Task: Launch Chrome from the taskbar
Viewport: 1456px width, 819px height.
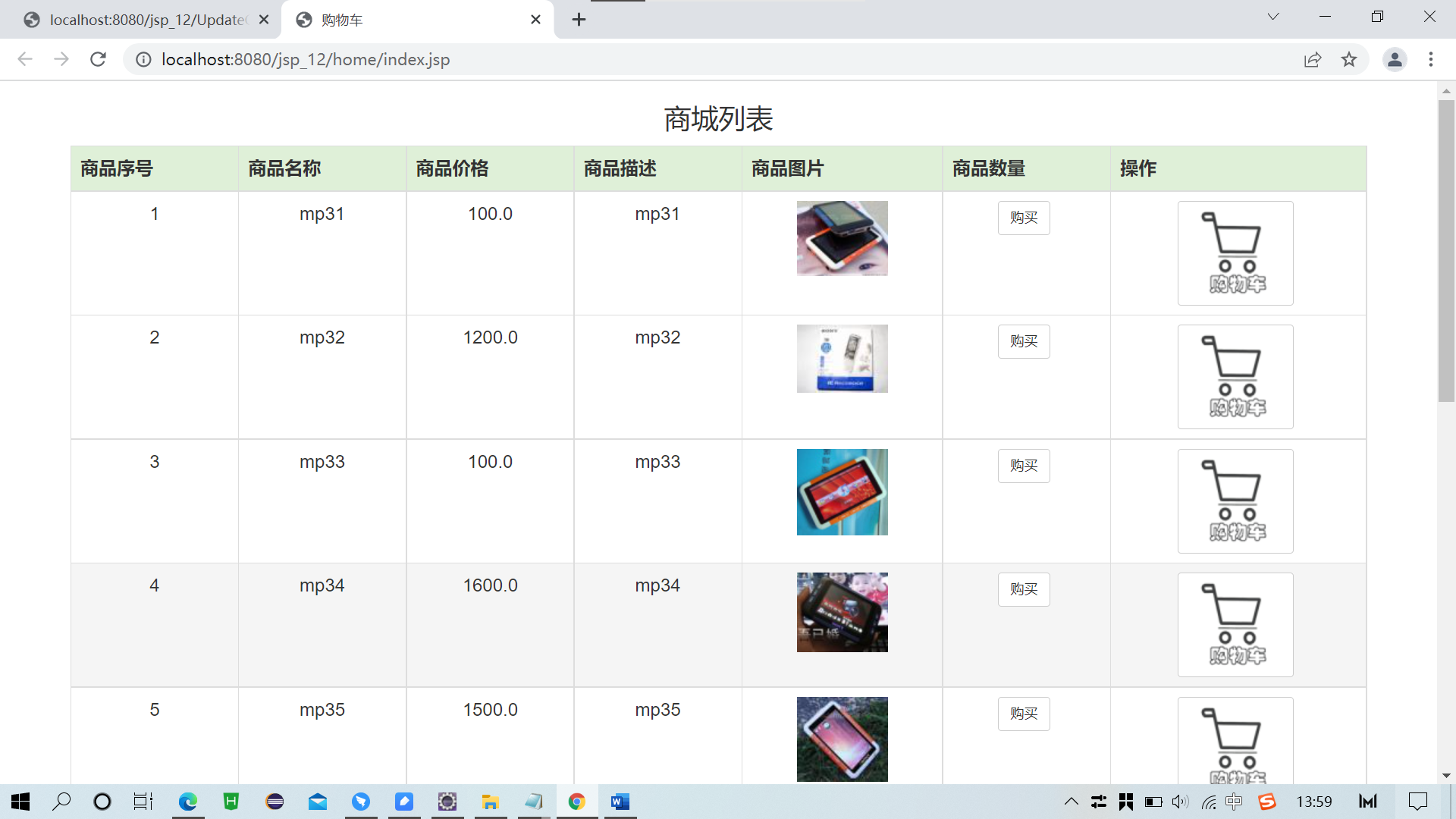Action: point(577,802)
